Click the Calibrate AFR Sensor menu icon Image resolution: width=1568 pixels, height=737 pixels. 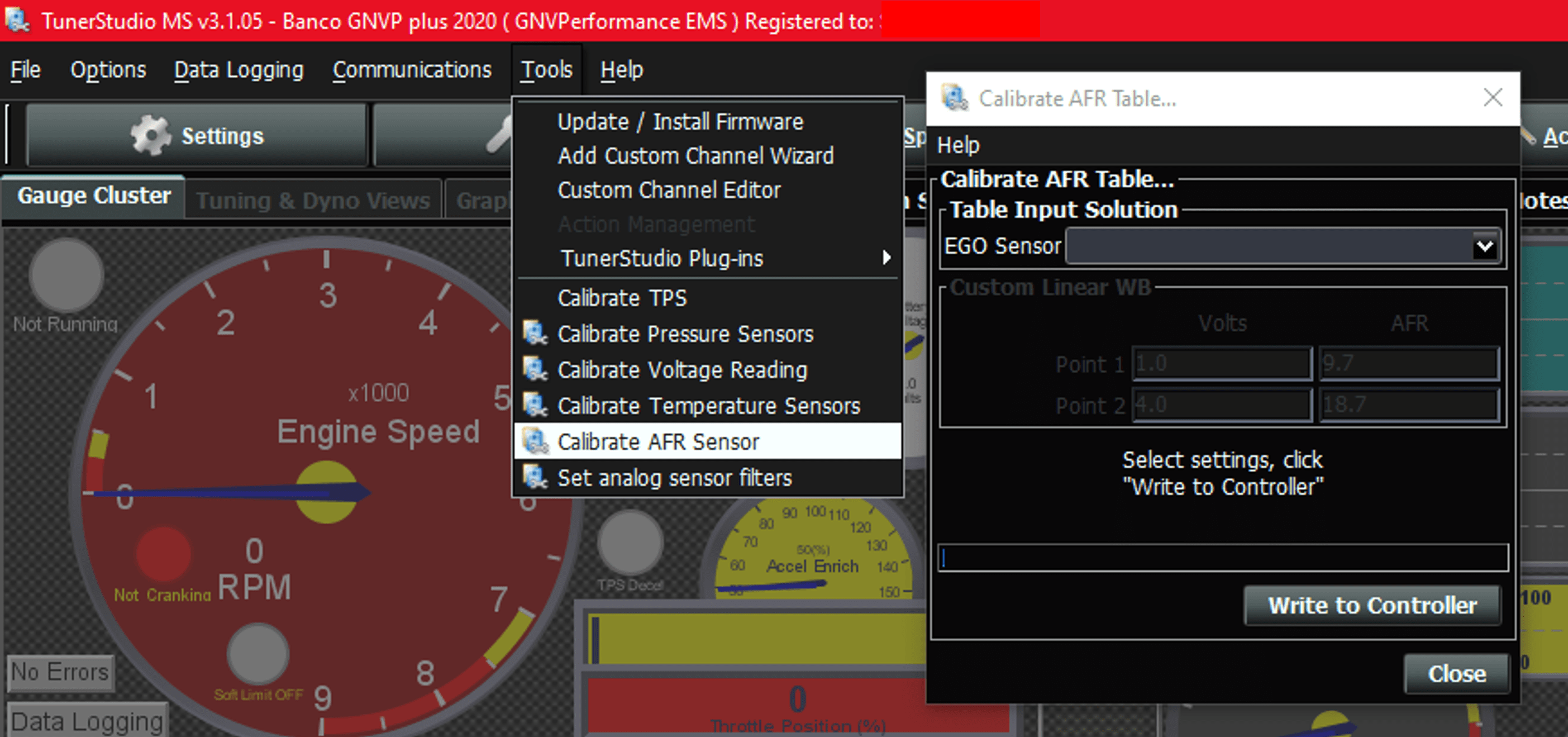tap(536, 441)
